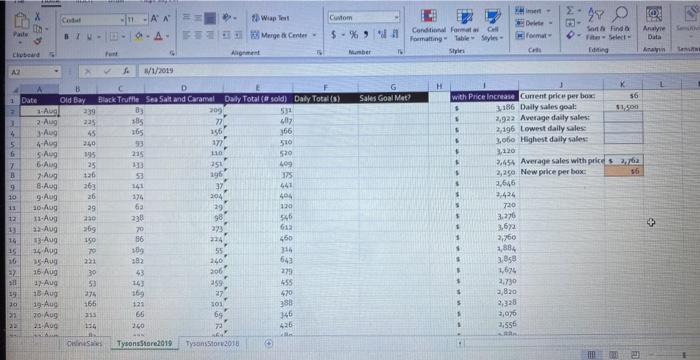Click the Clear eraser icon in Editing
The image size is (700, 360).
pos(569,34)
